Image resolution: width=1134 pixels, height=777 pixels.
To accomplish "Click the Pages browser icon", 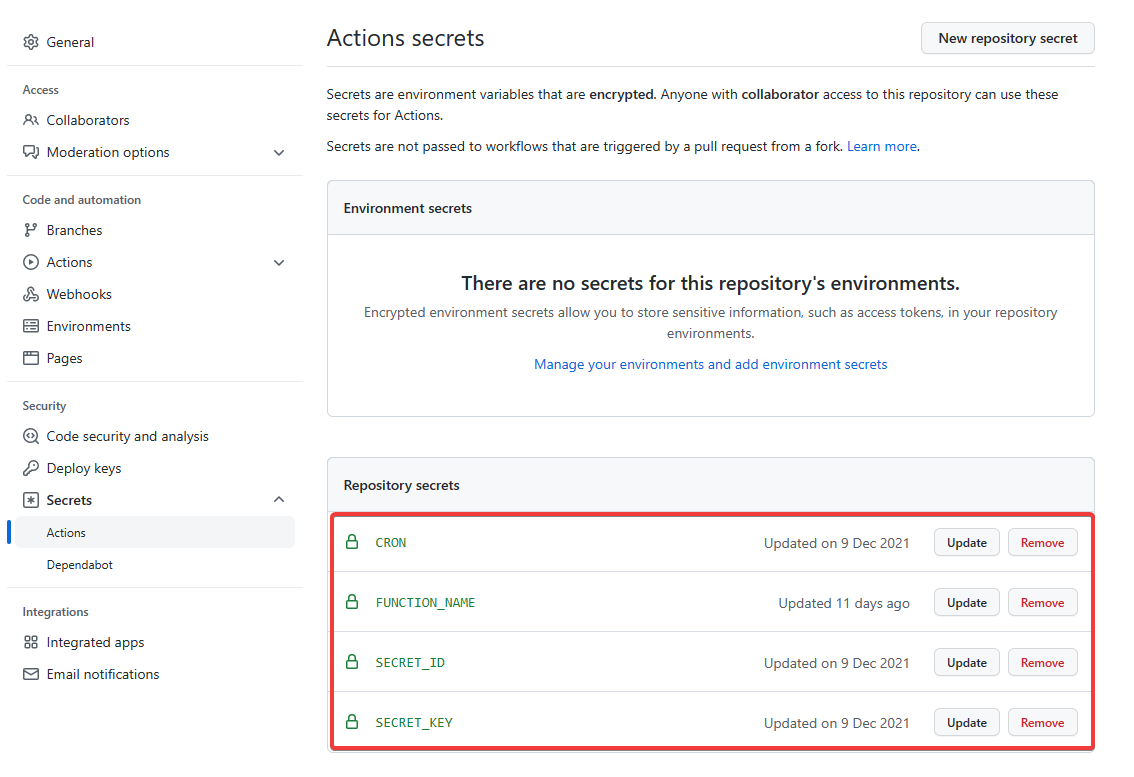I will pyautogui.click(x=31, y=358).
